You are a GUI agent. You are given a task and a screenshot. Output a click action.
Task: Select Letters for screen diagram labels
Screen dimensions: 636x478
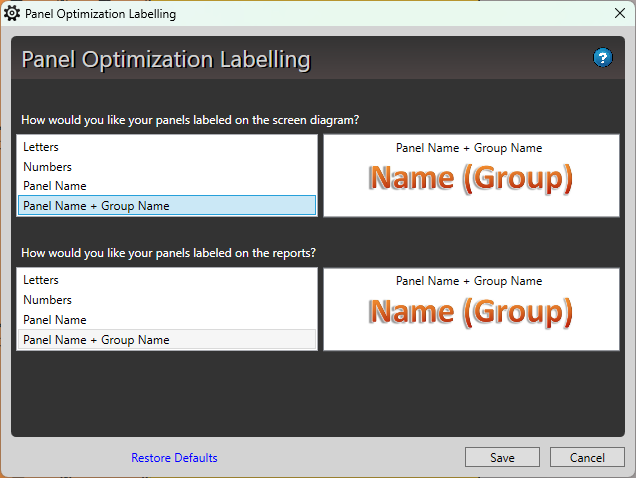click(x=41, y=147)
